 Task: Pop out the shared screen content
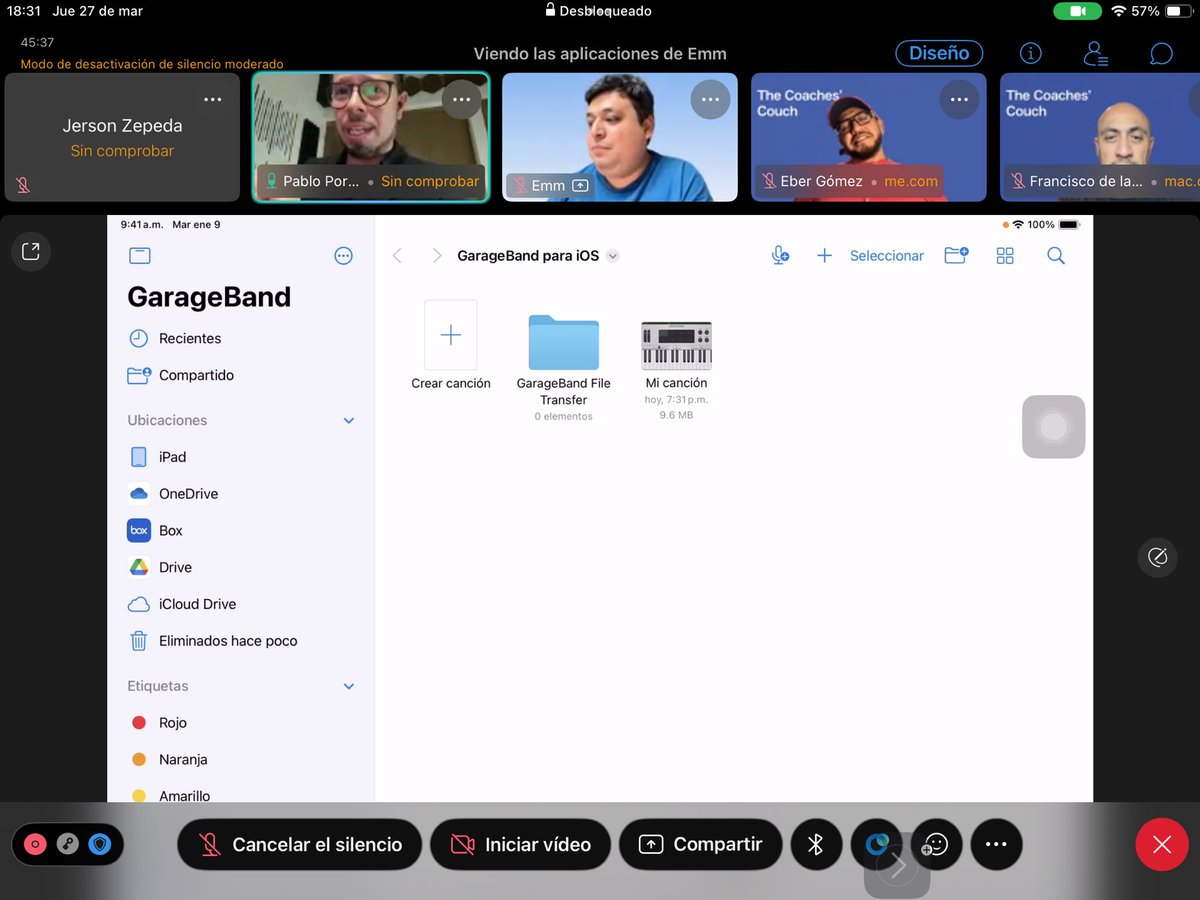[x=31, y=252]
